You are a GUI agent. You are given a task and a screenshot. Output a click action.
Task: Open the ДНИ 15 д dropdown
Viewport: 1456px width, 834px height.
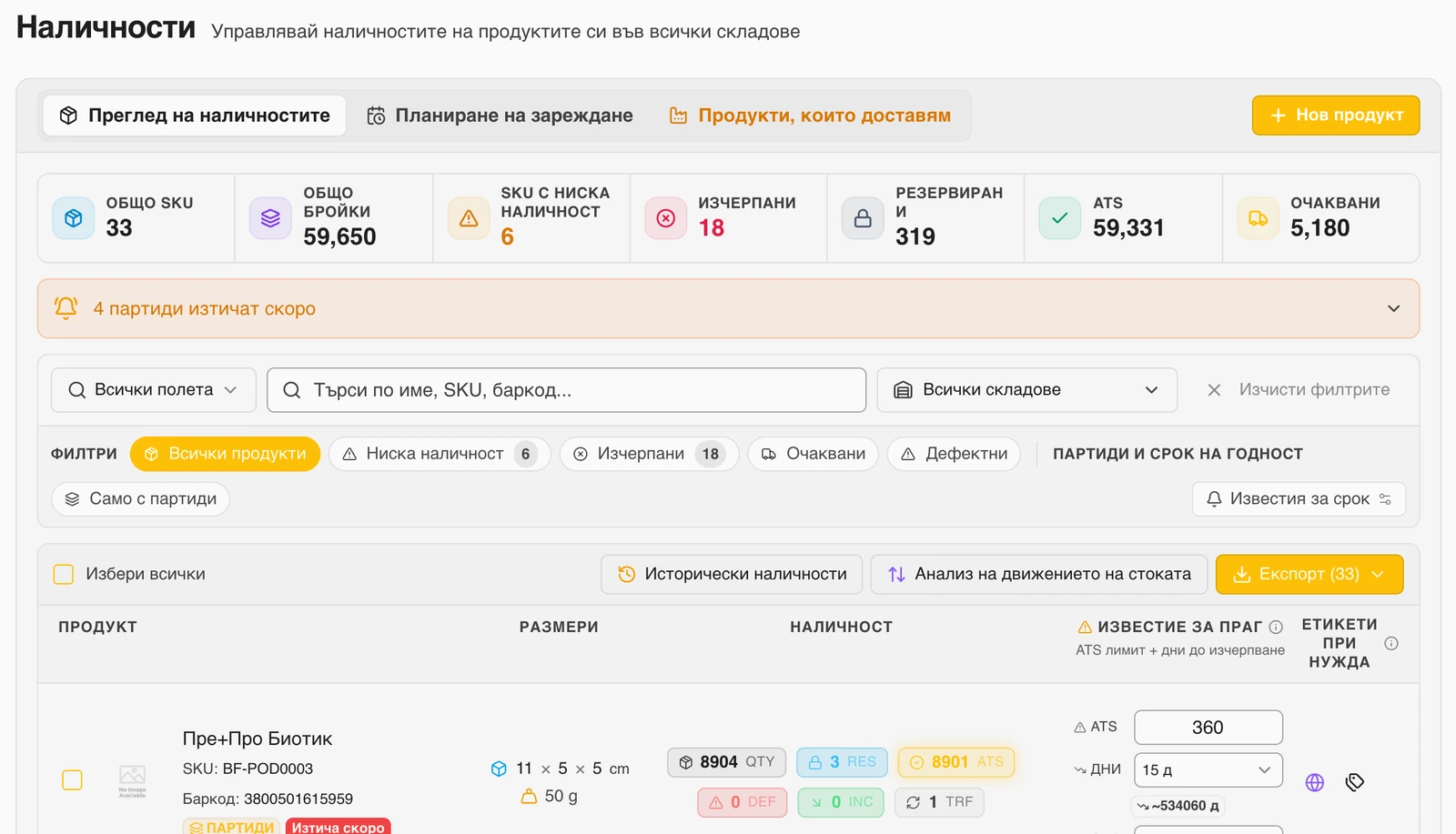(1208, 769)
